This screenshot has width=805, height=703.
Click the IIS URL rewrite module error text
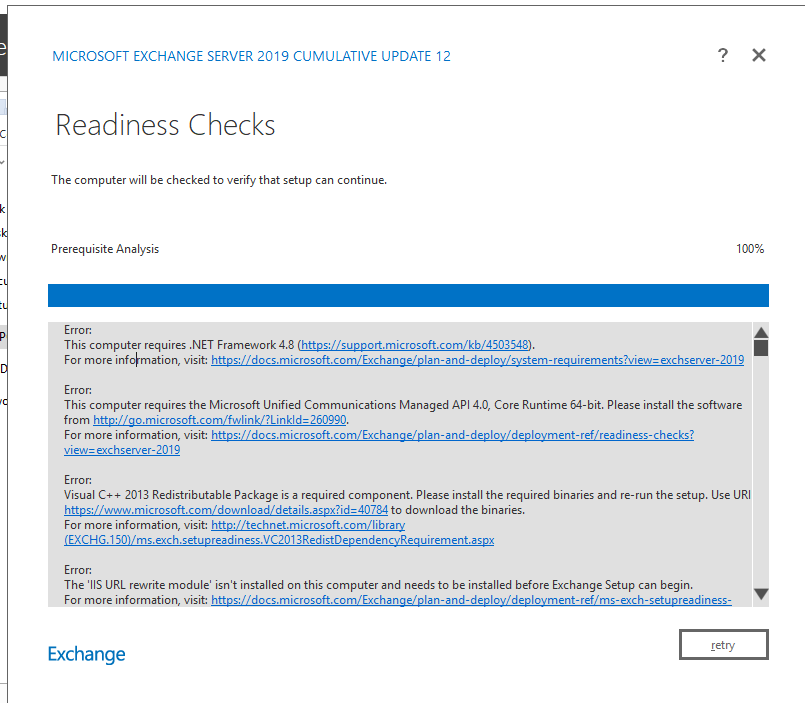tap(378, 585)
